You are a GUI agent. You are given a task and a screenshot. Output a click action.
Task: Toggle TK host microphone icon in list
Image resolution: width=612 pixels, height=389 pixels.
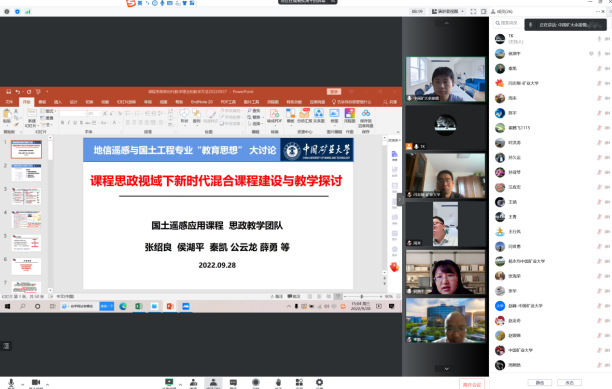click(599, 39)
